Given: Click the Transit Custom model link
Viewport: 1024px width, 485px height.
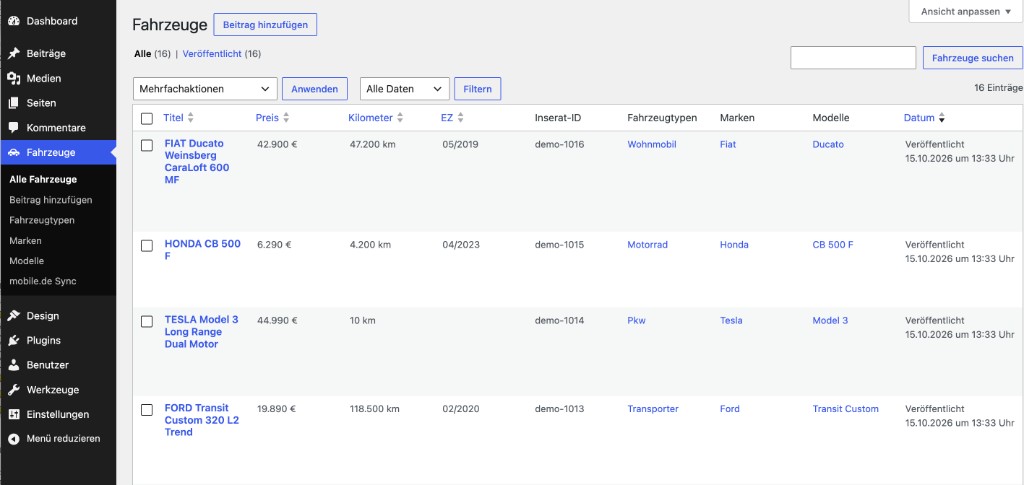Looking at the screenshot, I should pos(845,409).
